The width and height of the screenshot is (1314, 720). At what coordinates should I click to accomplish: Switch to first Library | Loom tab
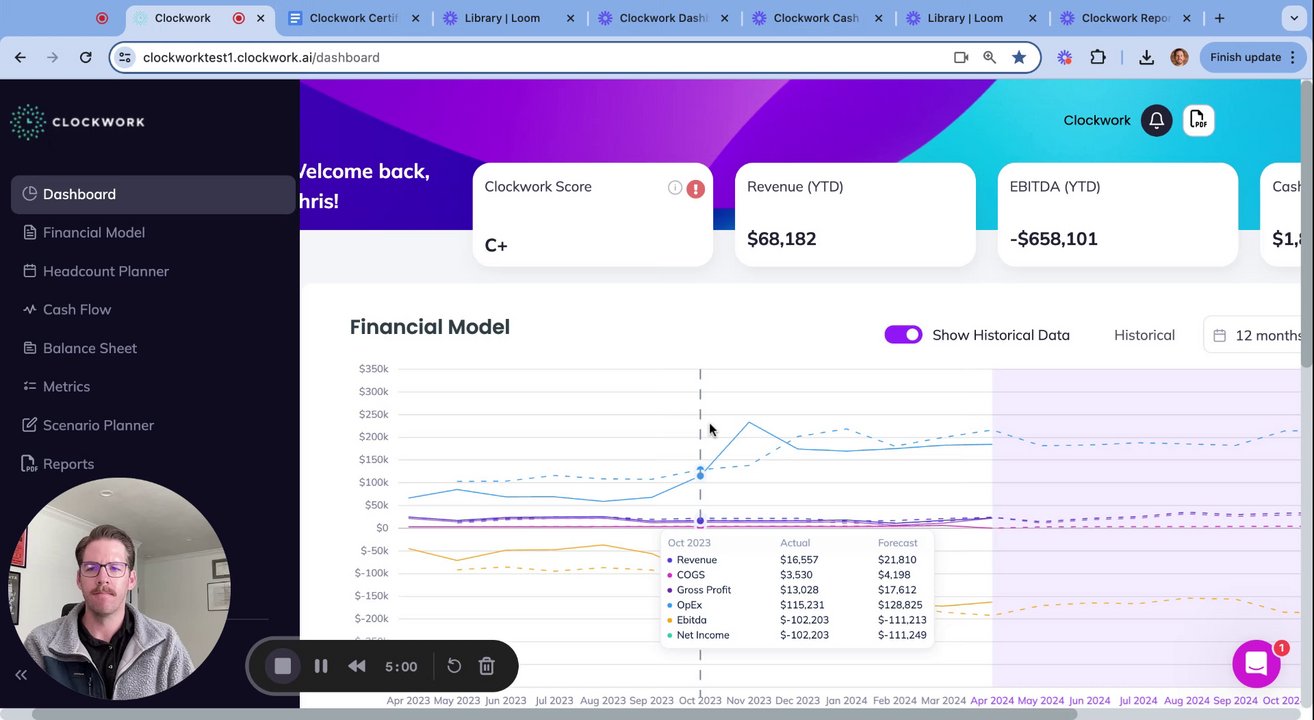click(x=507, y=18)
